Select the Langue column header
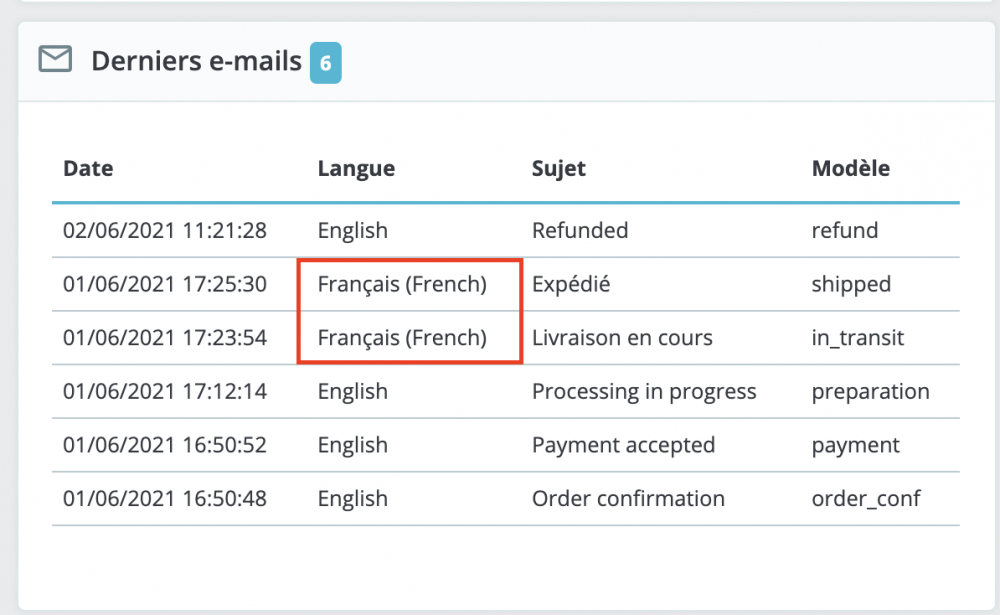 pos(356,169)
